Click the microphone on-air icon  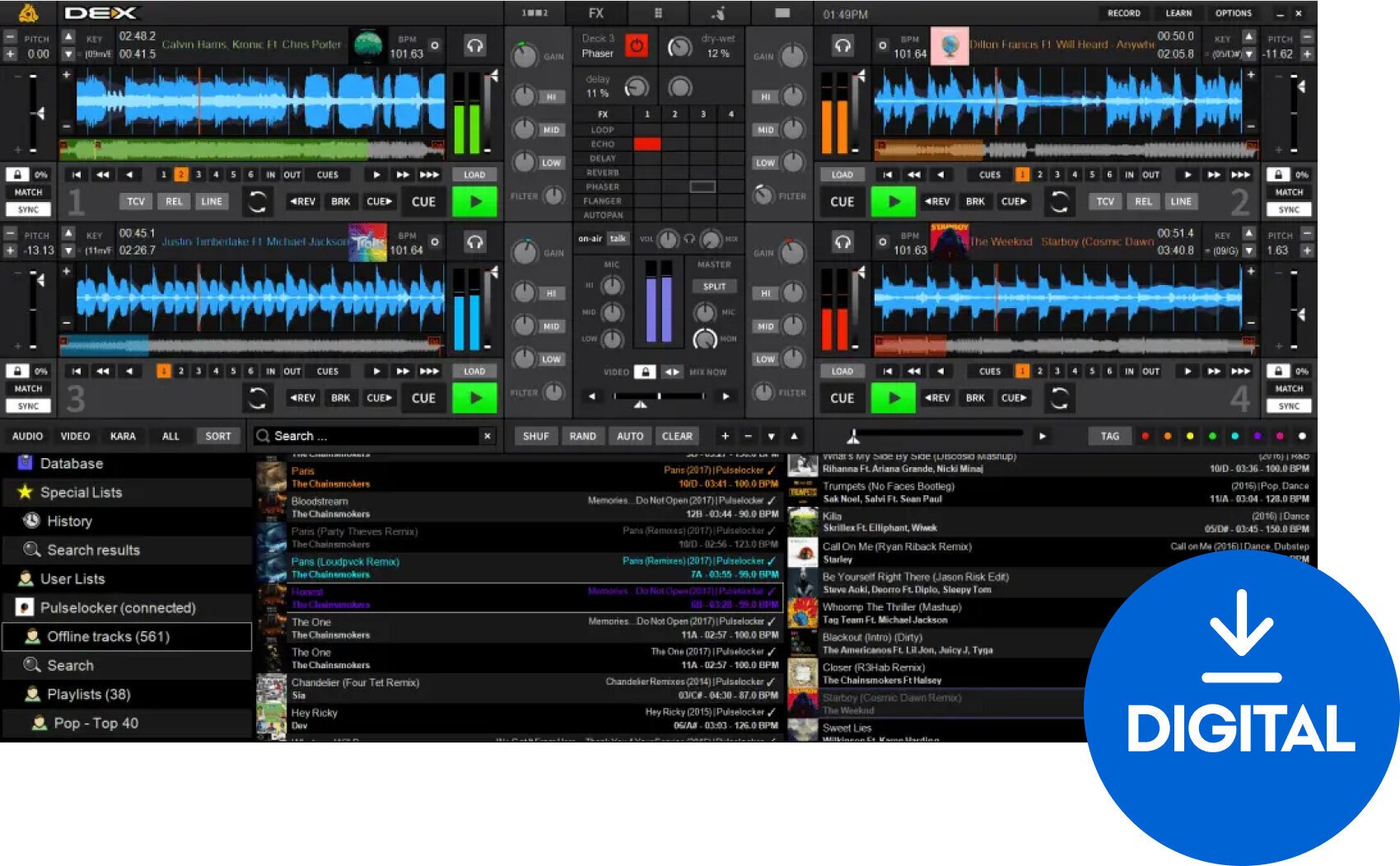pos(588,238)
